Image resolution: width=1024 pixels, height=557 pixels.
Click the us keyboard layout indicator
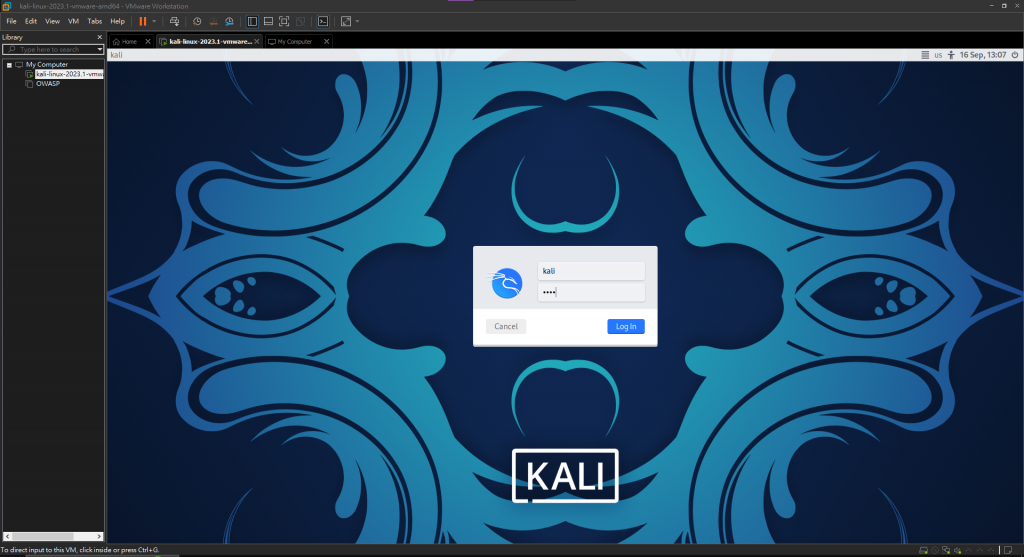click(938, 55)
